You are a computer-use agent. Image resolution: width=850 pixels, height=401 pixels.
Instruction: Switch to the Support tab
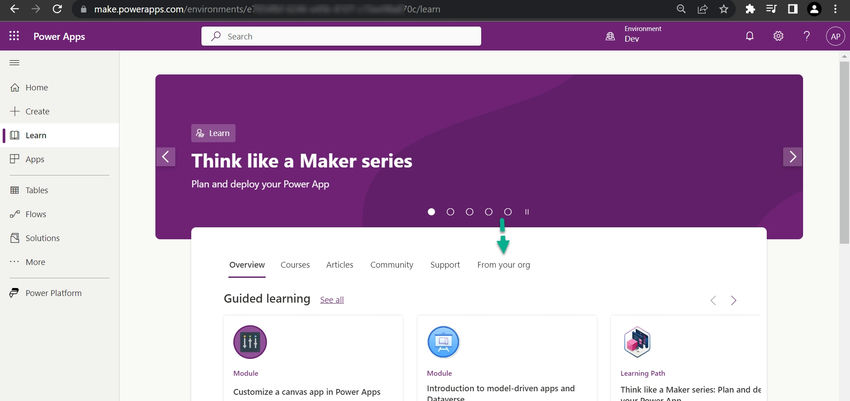tap(445, 265)
